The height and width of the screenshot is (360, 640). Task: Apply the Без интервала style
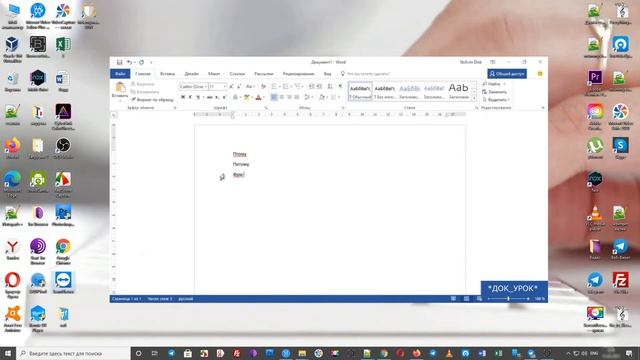(384, 91)
